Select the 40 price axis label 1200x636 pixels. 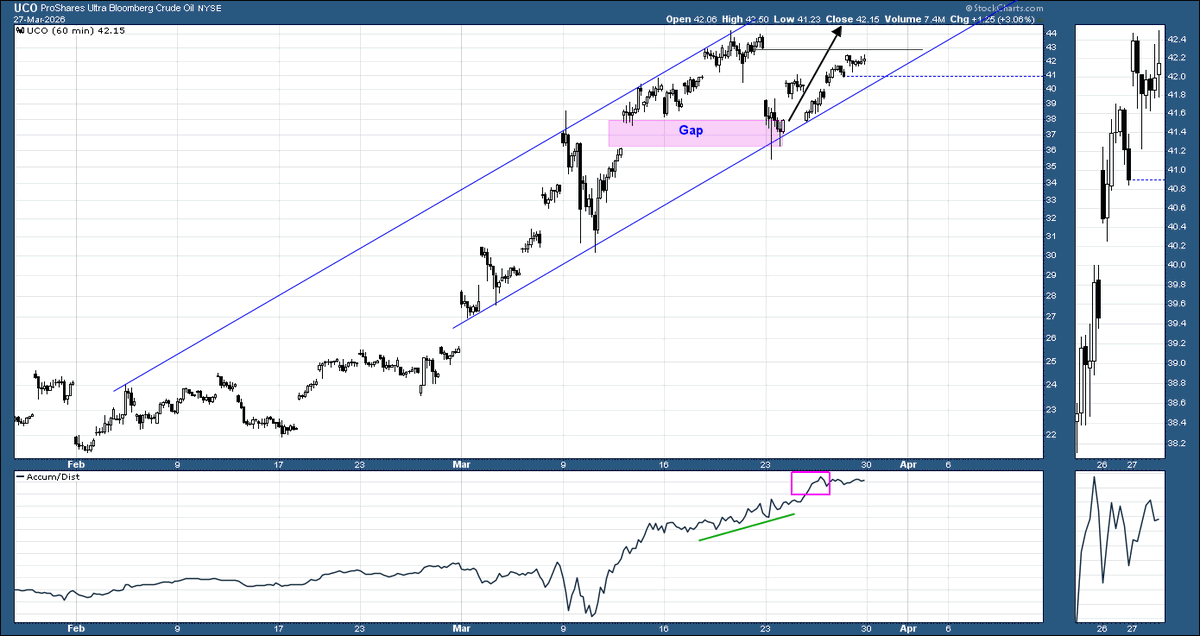pyautogui.click(x=1050, y=88)
